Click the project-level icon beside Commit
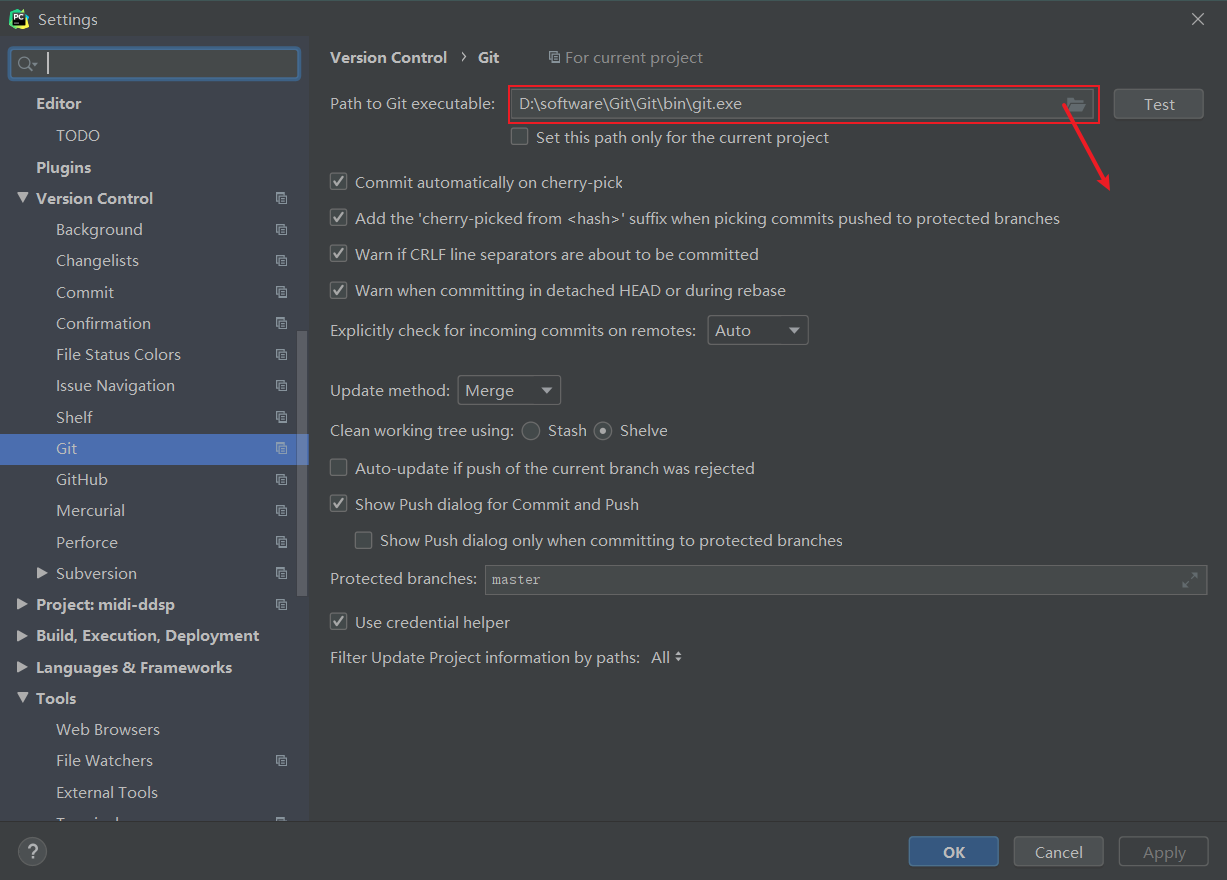Image resolution: width=1227 pixels, height=880 pixels. coord(281,292)
